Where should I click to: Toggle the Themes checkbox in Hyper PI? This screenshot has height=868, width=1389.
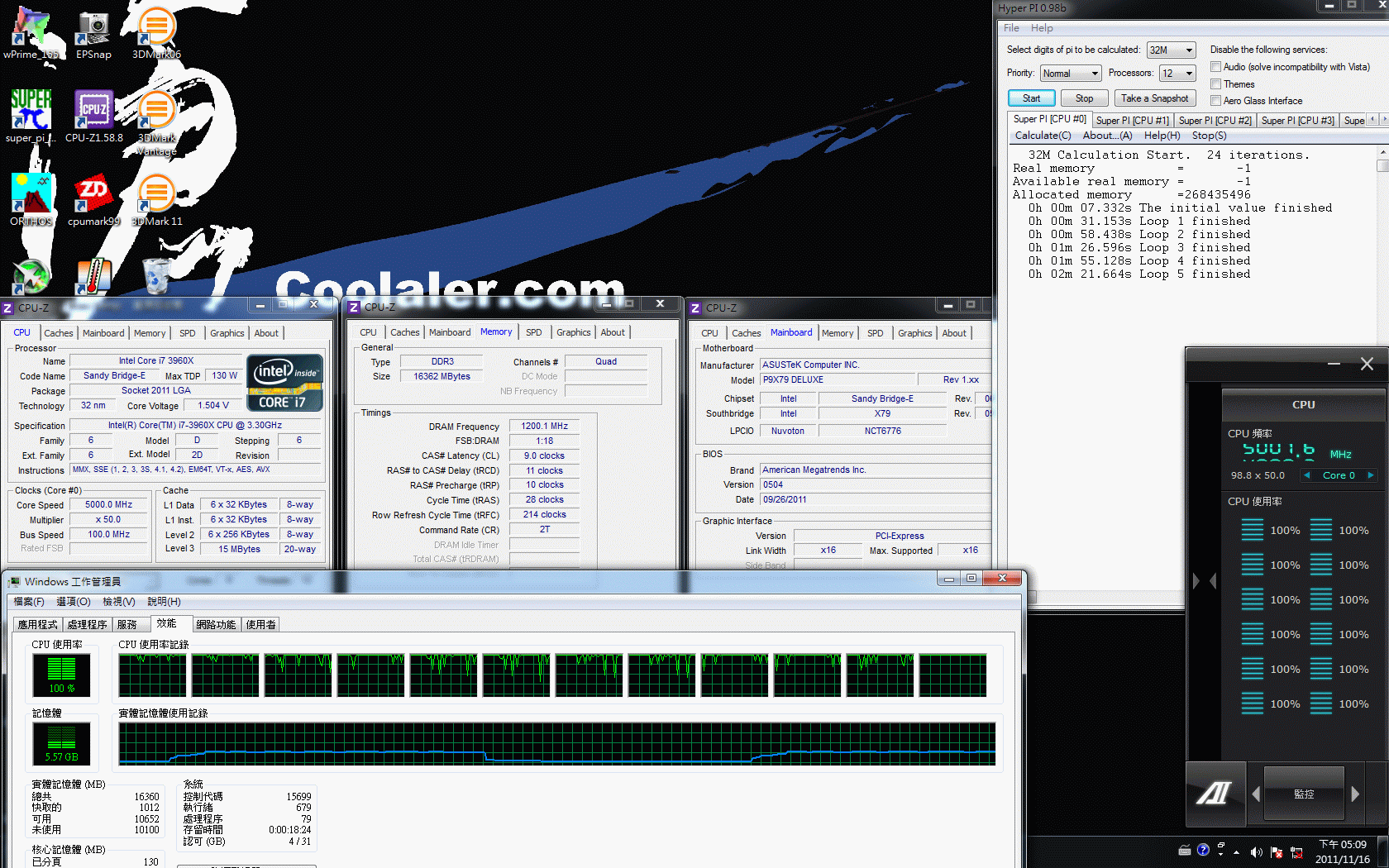coord(1216,84)
